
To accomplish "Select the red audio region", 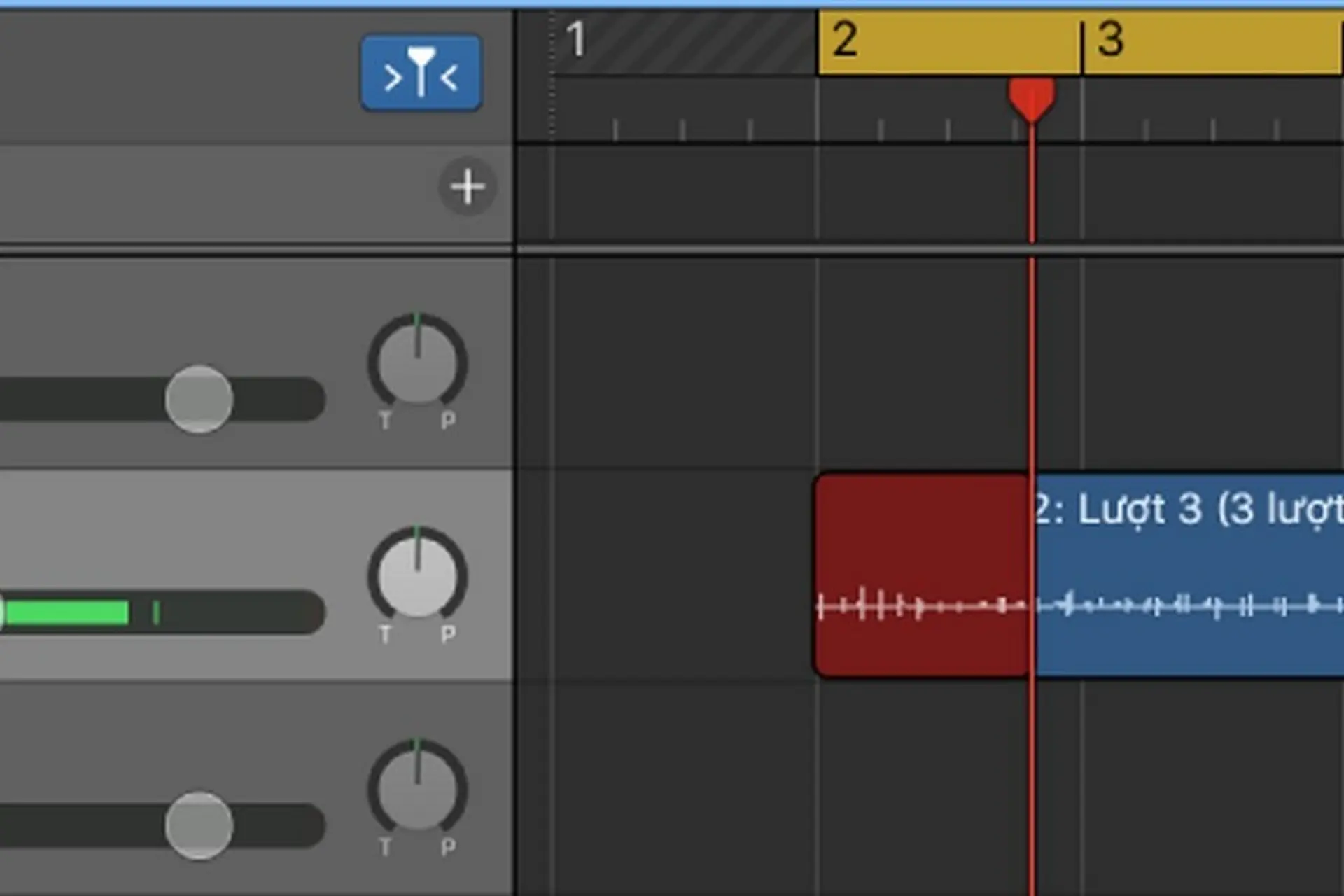I will 921,575.
